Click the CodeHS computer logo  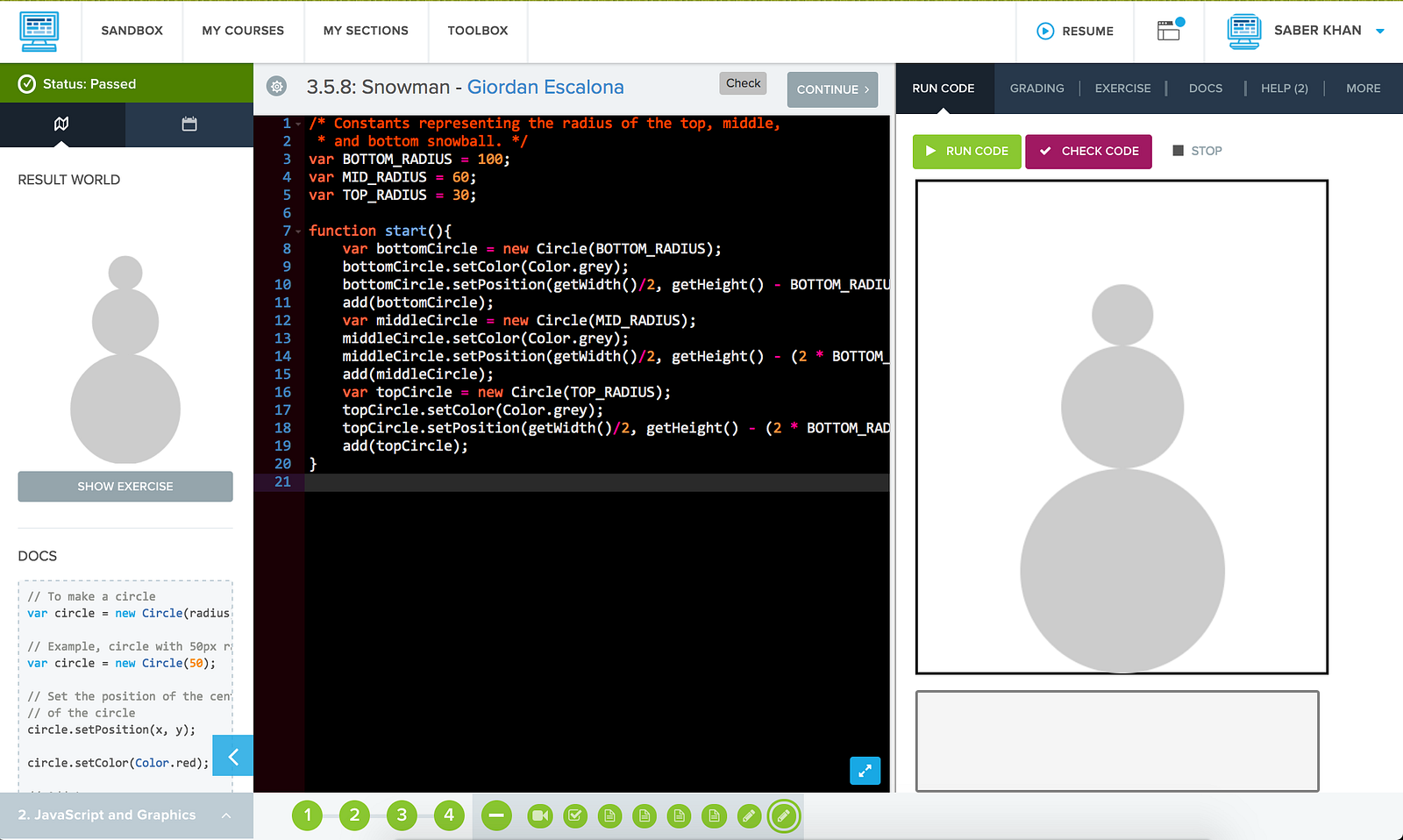[39, 31]
